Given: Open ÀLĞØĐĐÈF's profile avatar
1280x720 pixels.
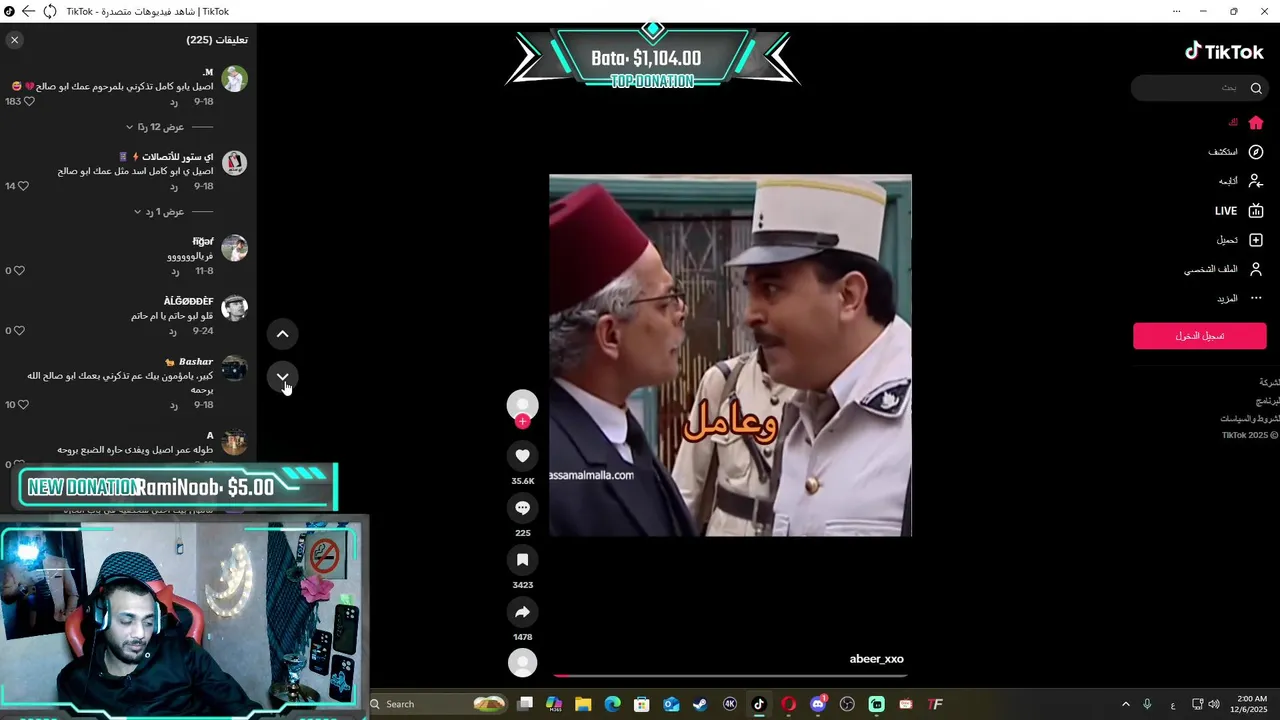Looking at the screenshot, I should pyautogui.click(x=234, y=308).
